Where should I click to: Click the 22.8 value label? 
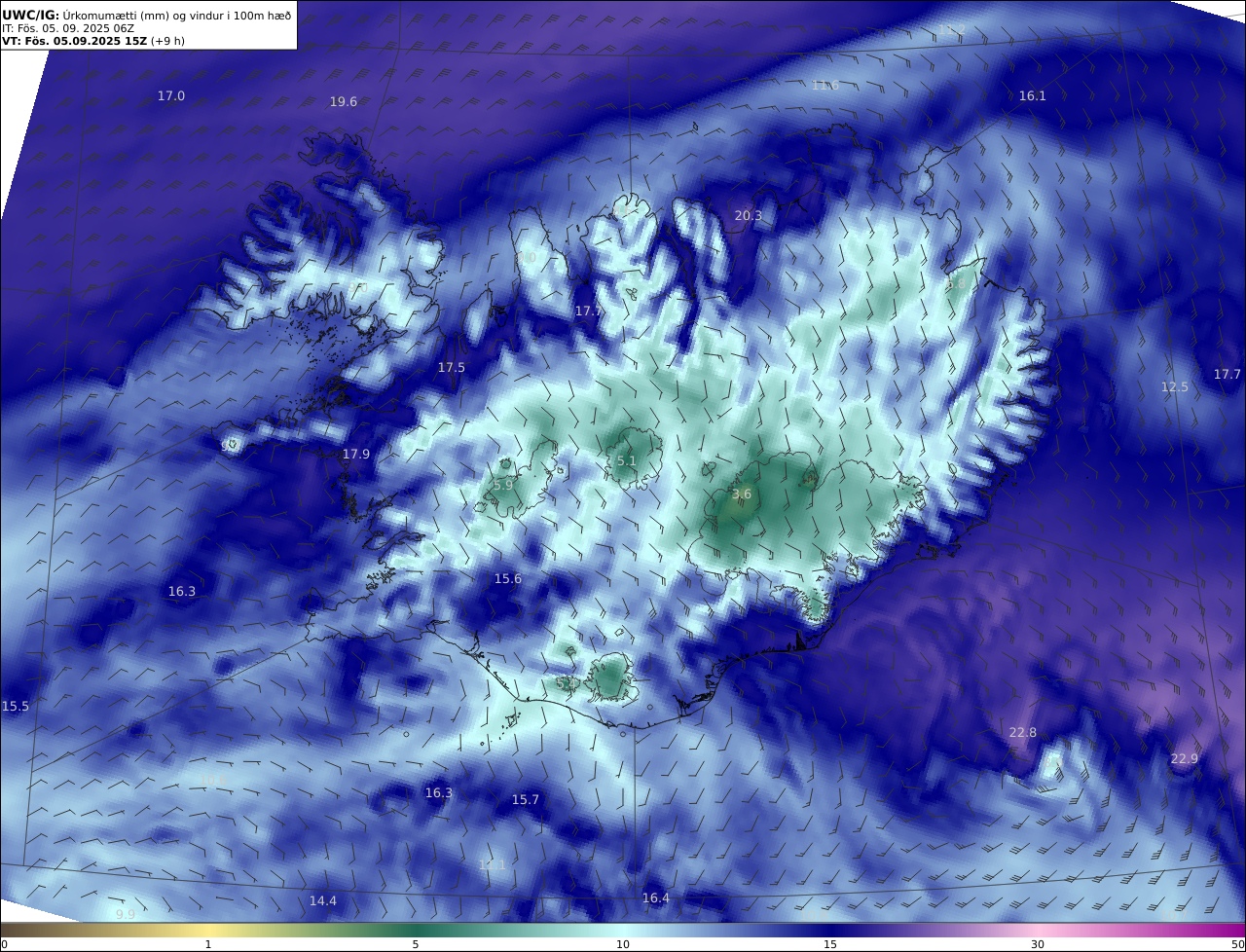1023,732
